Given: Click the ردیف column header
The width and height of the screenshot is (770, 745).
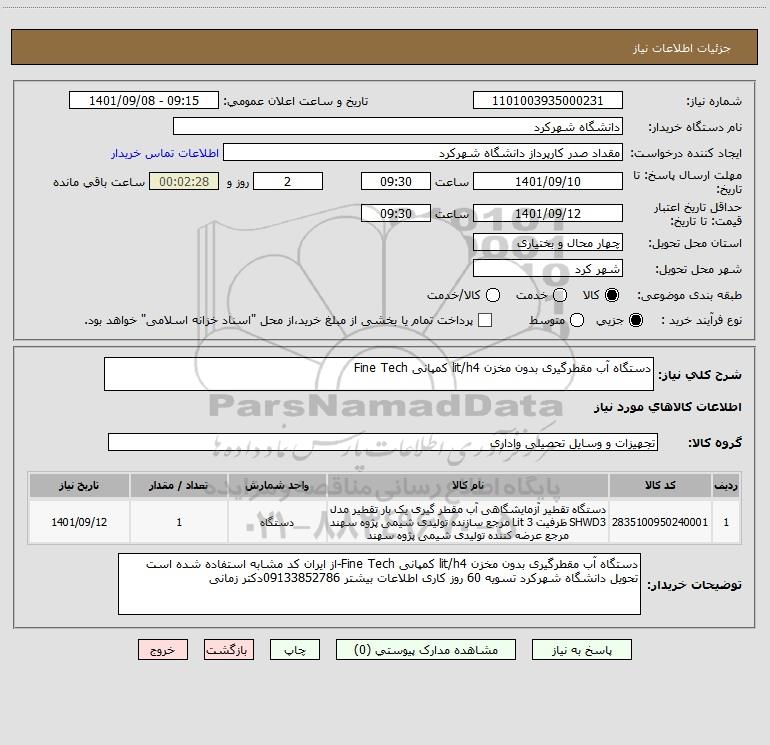Looking at the screenshot, I should click(726, 485).
